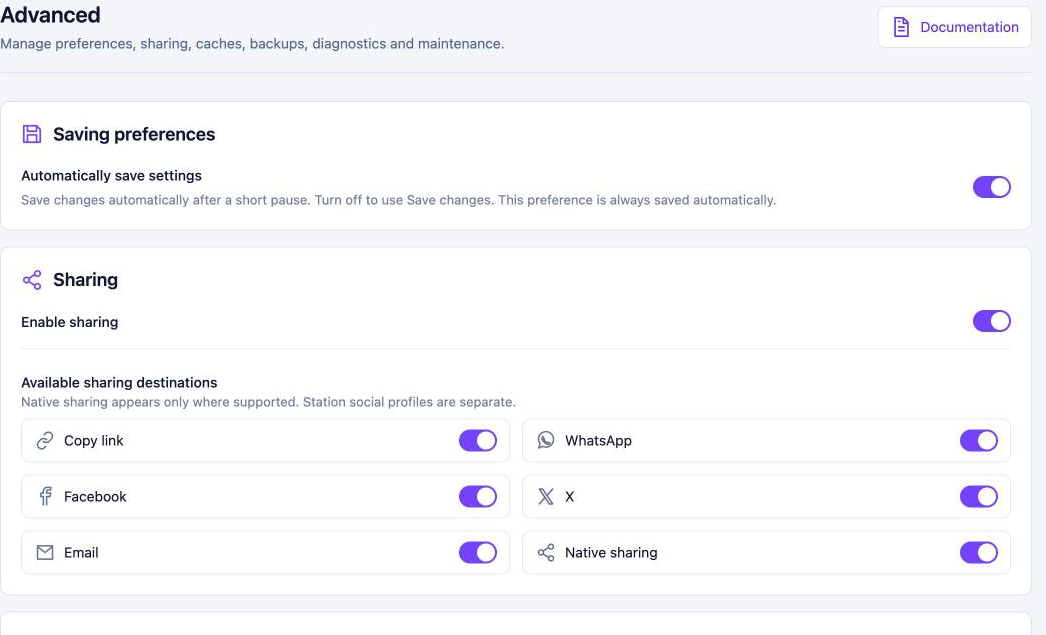
Task: Click the Email label text
Action: (x=81, y=552)
